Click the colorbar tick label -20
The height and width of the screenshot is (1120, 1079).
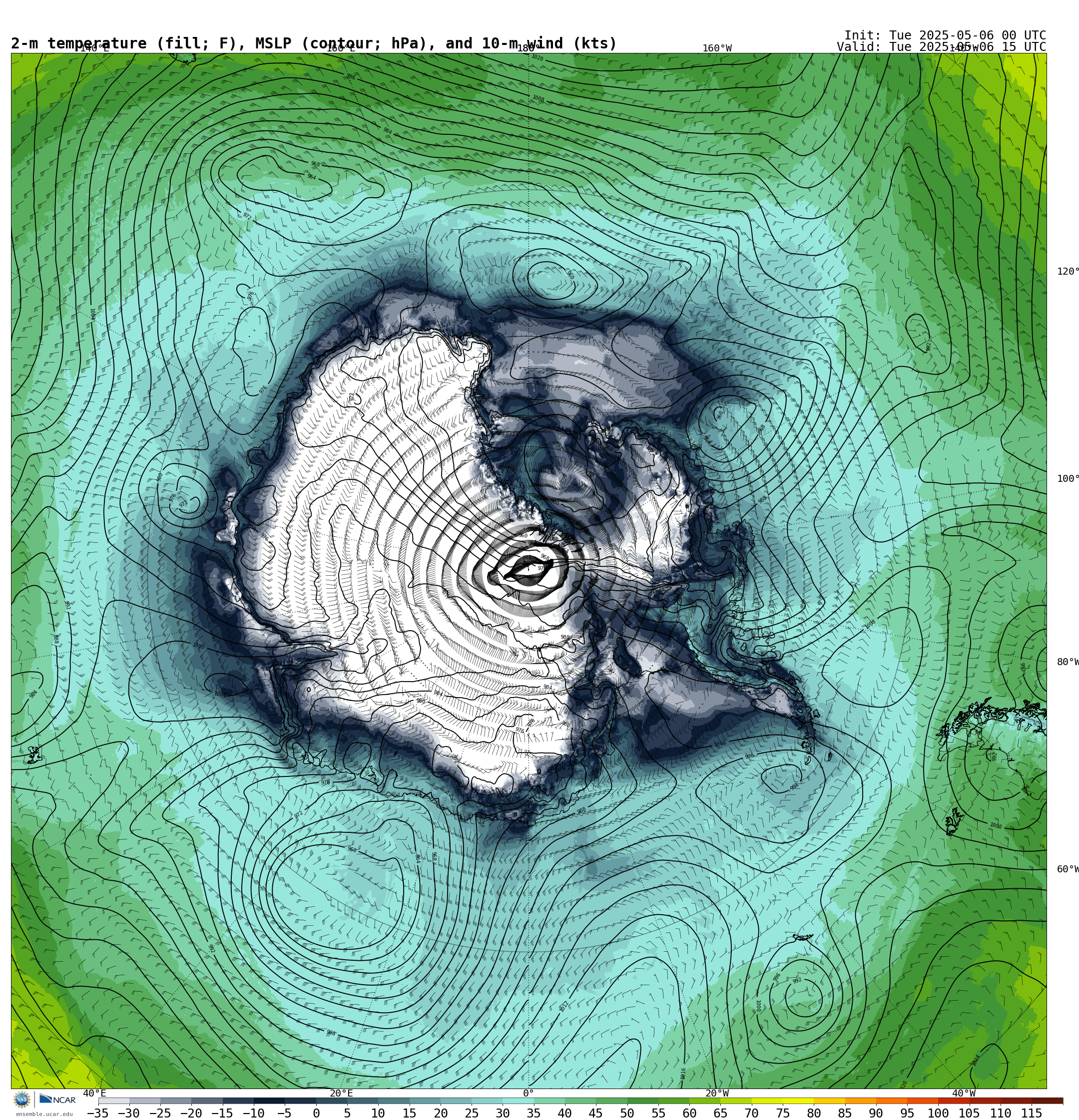pos(191,1113)
